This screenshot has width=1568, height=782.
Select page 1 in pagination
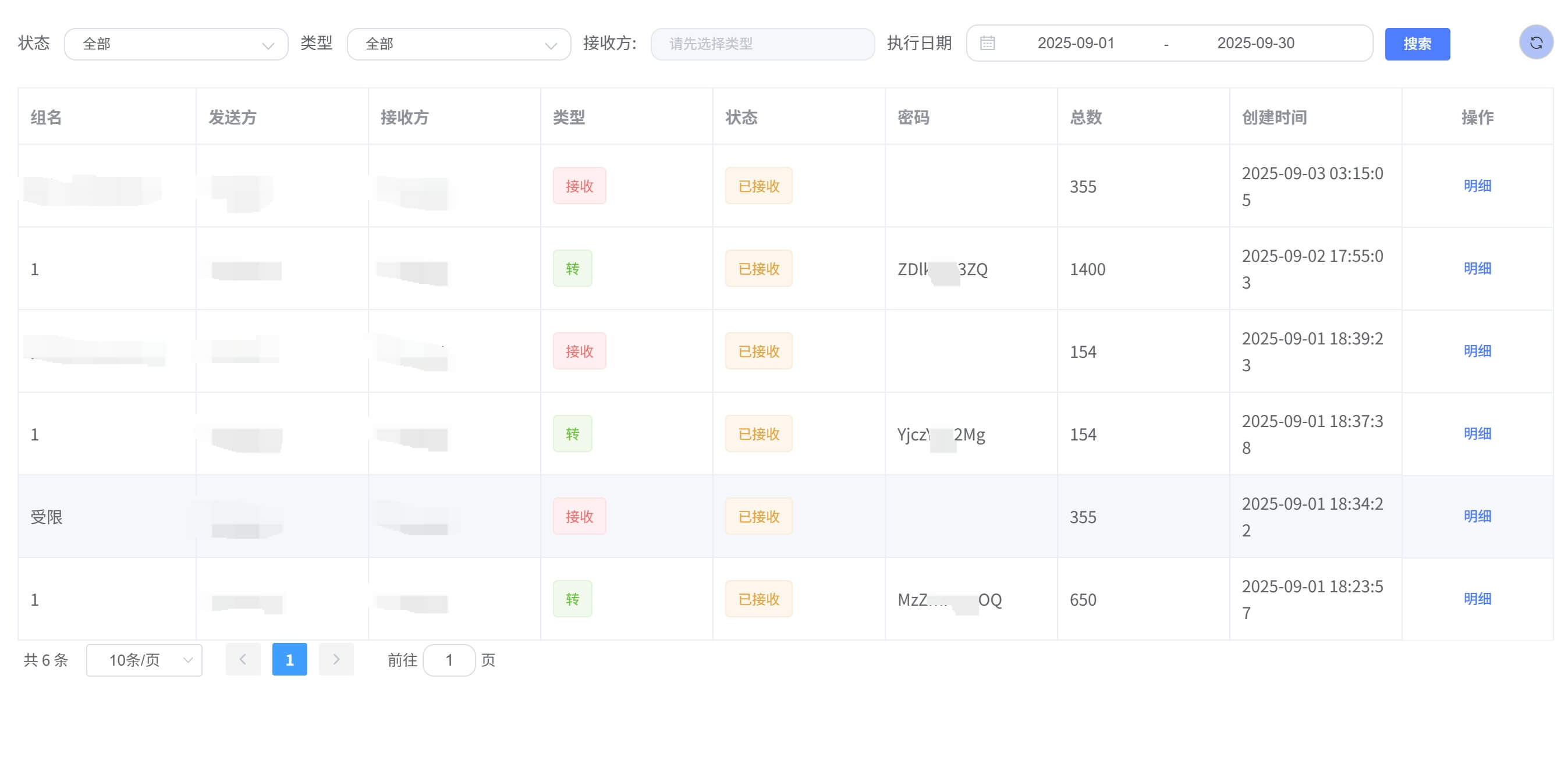pos(290,659)
